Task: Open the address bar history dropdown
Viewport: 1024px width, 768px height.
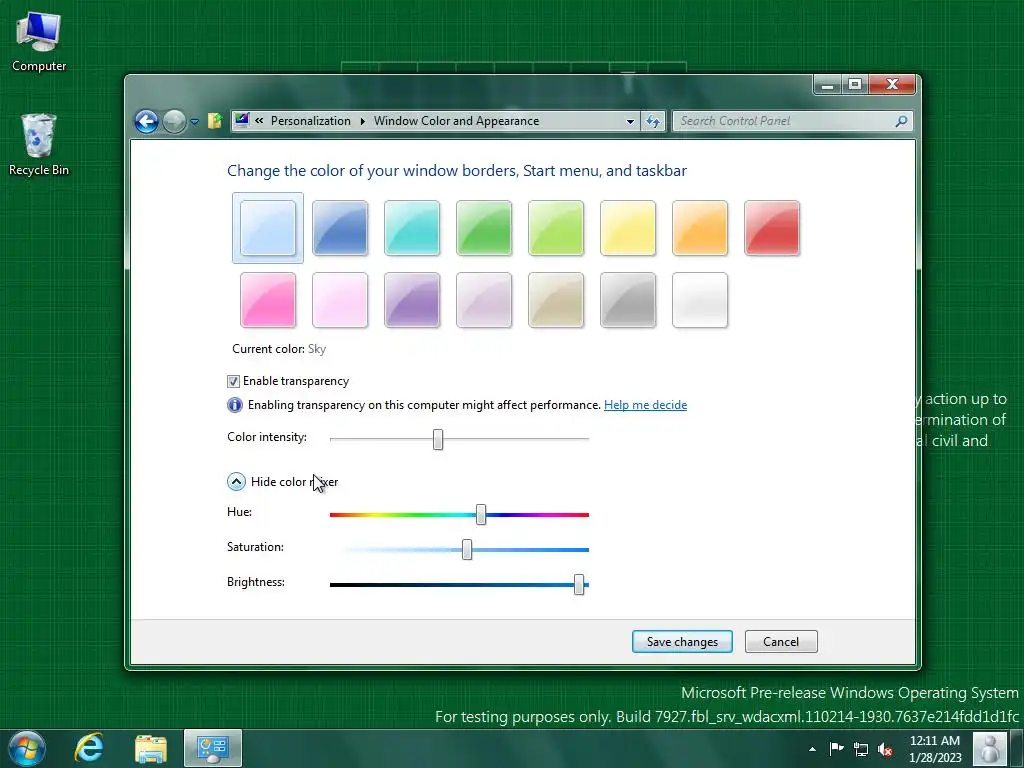Action: pos(630,121)
